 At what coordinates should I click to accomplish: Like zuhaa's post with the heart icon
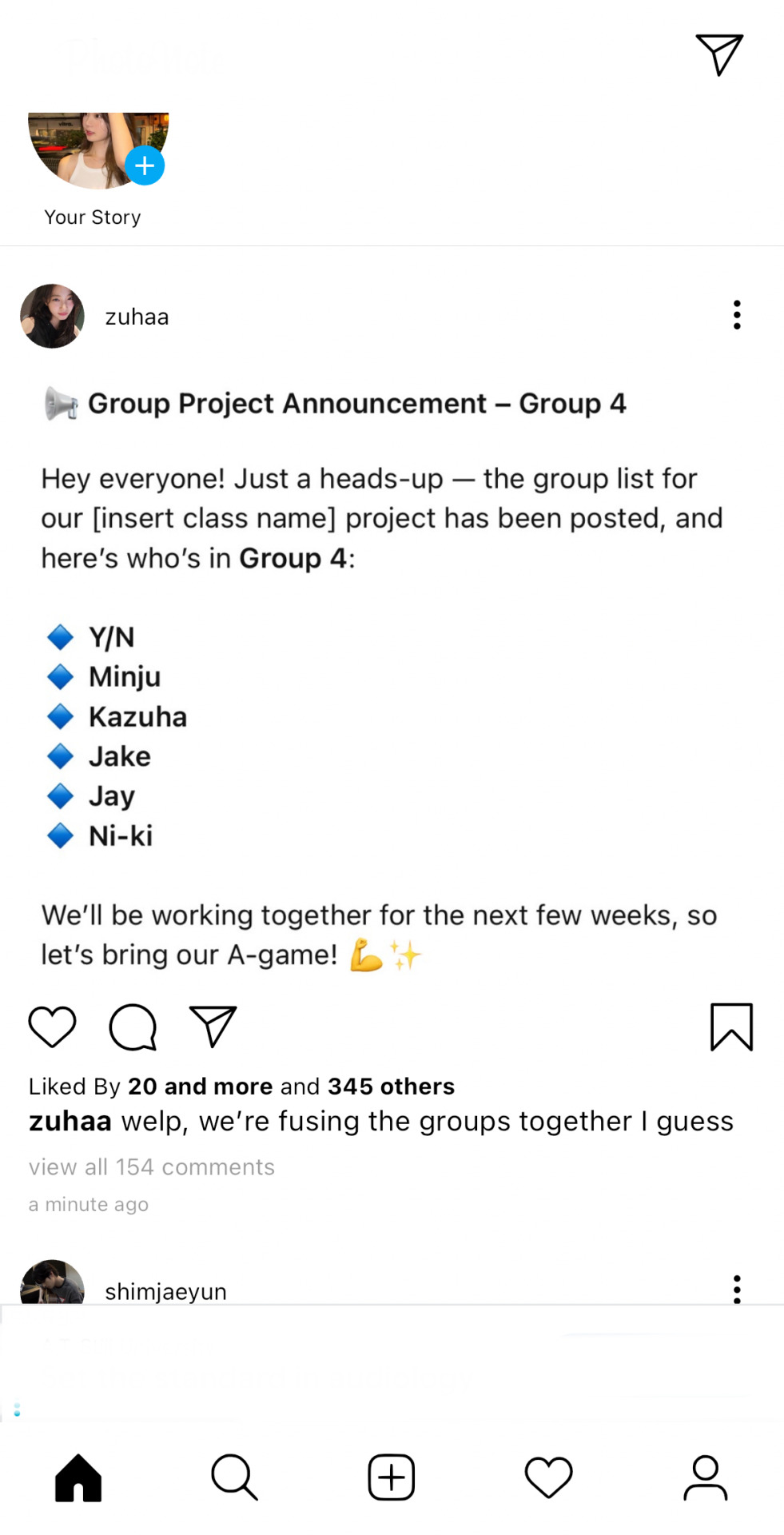point(52,1027)
